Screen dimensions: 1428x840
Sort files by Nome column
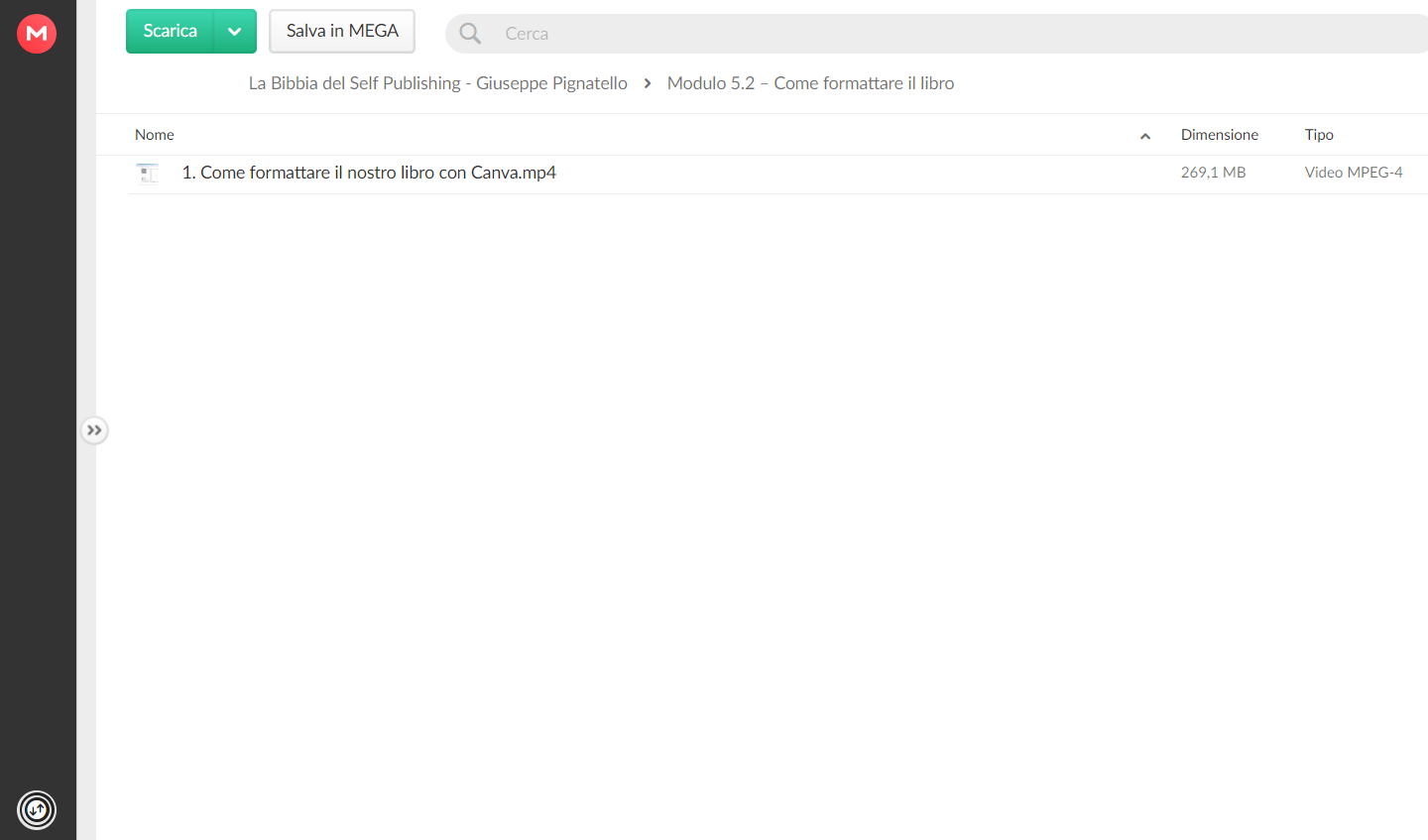(x=155, y=135)
